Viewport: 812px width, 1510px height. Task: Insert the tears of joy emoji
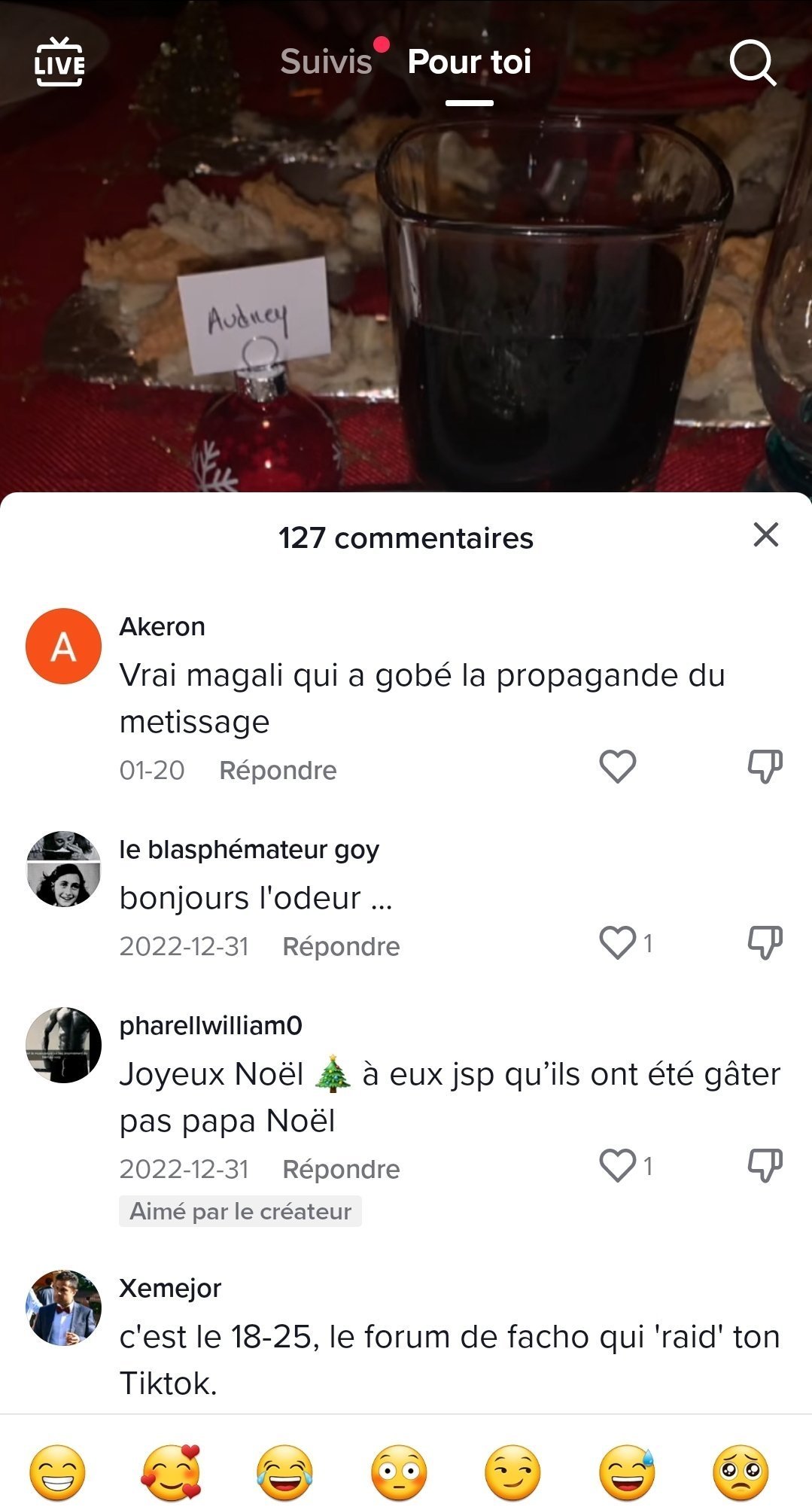pos(284,1472)
